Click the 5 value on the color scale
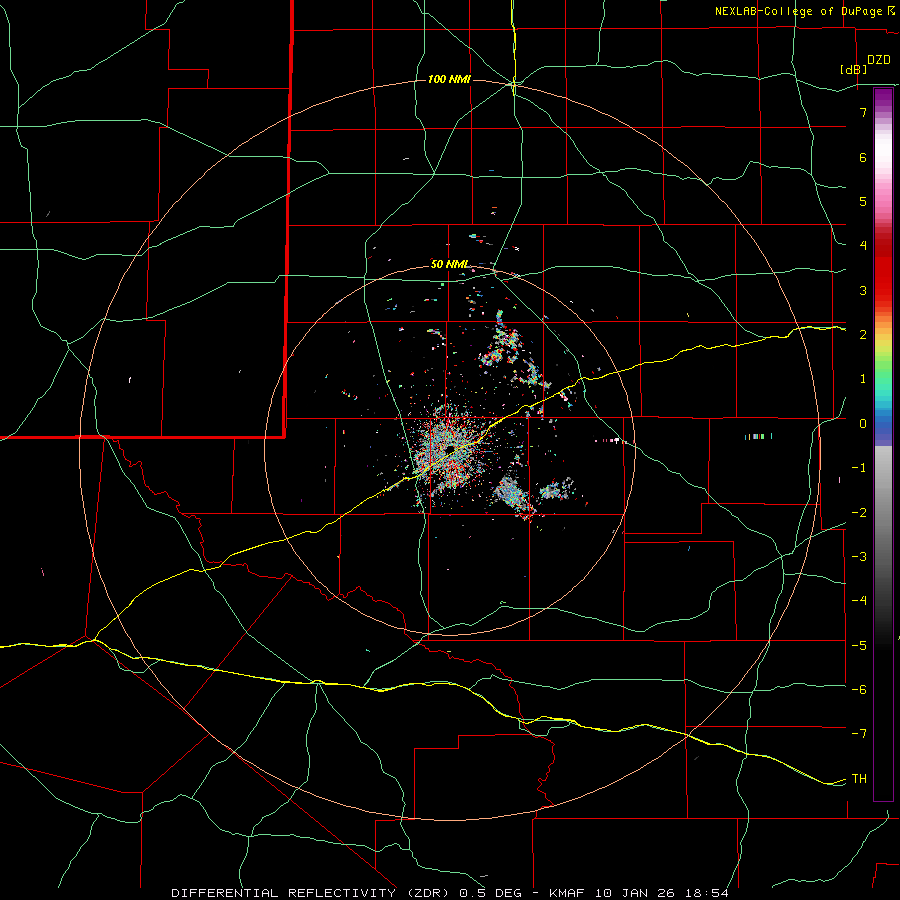This screenshot has width=900, height=900. click(x=863, y=201)
